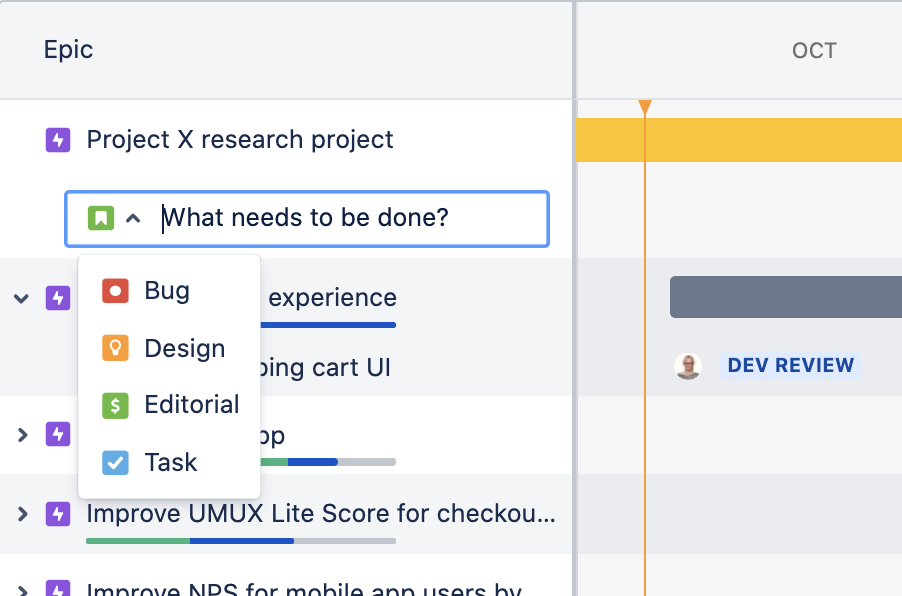This screenshot has width=902, height=596.
Task: Click the orange today marker on the timeline
Action: tap(646, 104)
